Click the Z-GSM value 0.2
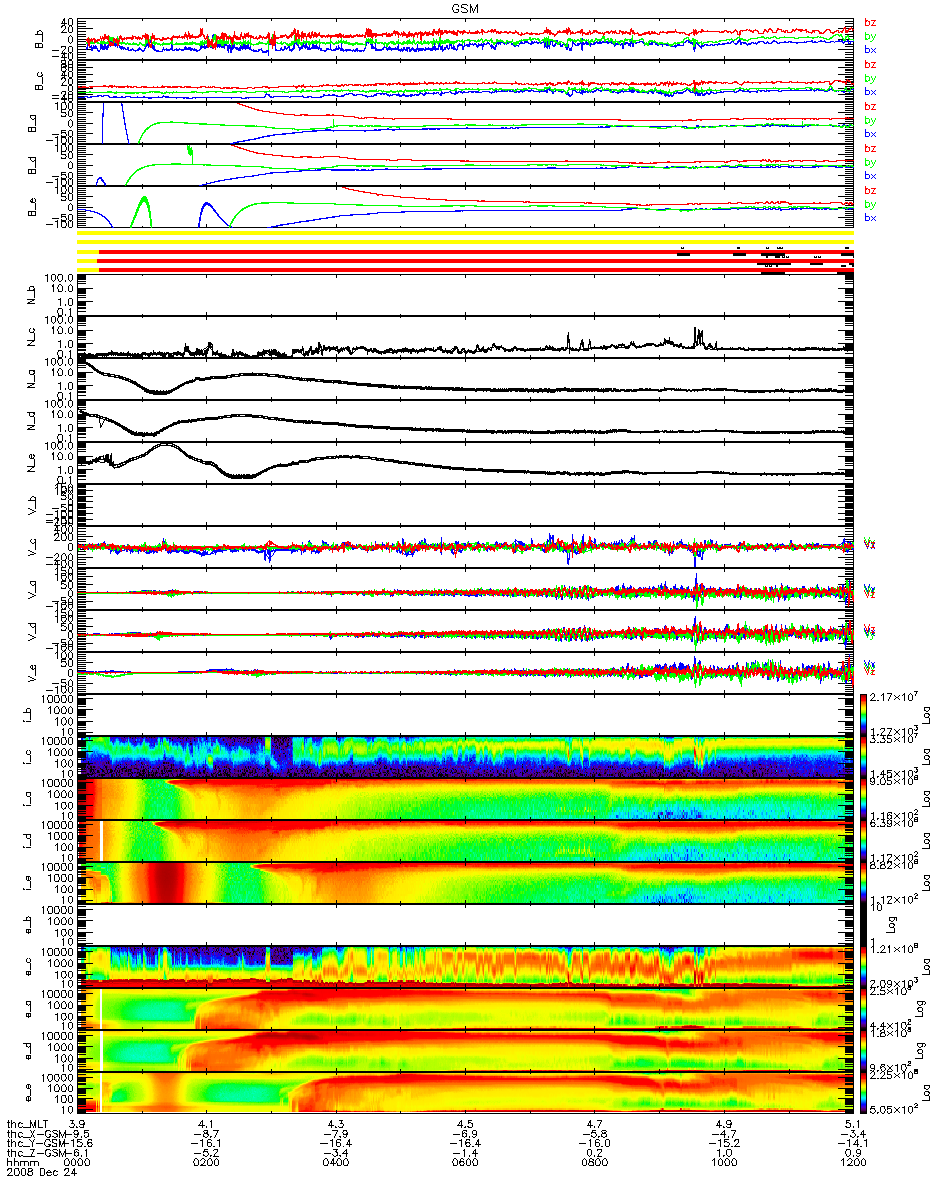Viewport: 930px width, 1200px height. click(594, 1154)
